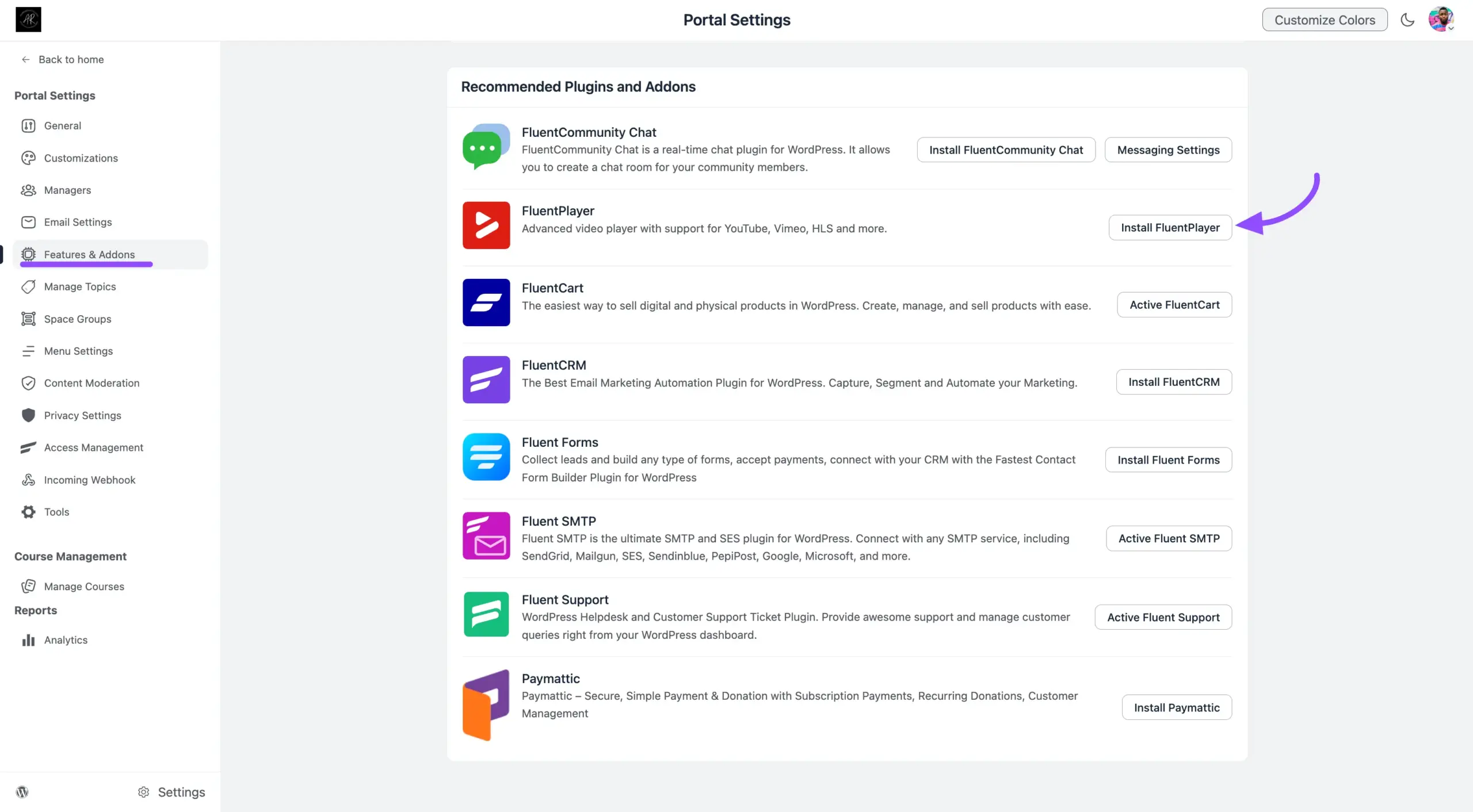This screenshot has width=1473, height=812.
Task: Select Space Groups label
Action: point(78,319)
